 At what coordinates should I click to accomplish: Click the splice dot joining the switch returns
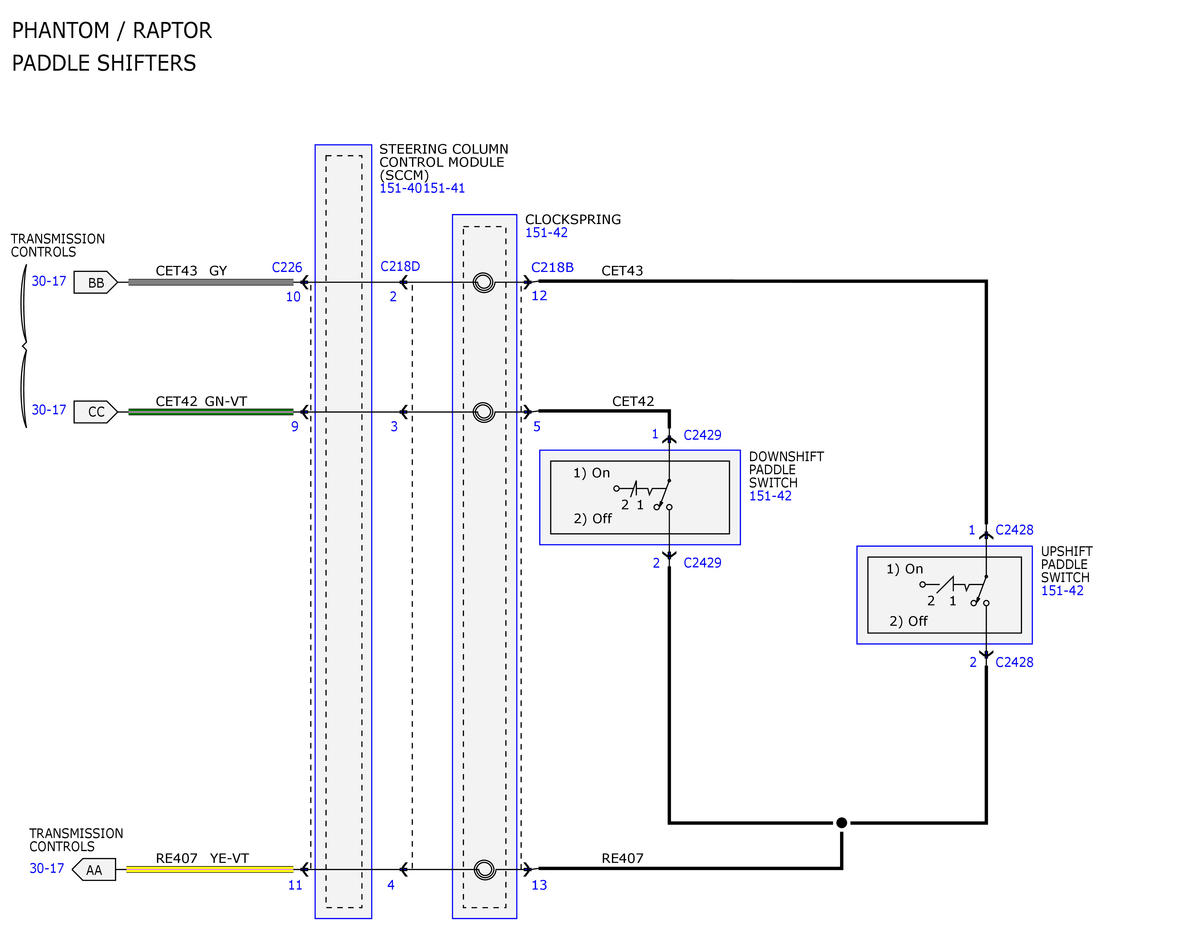841,823
